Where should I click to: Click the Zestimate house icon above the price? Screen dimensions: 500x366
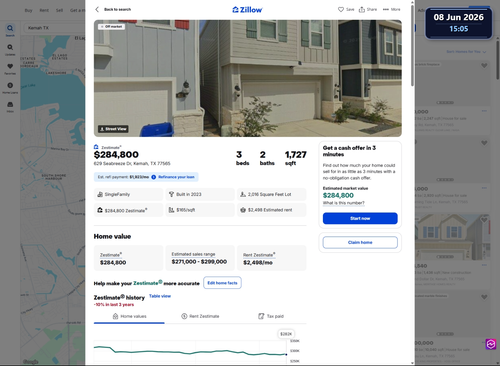pos(96,147)
